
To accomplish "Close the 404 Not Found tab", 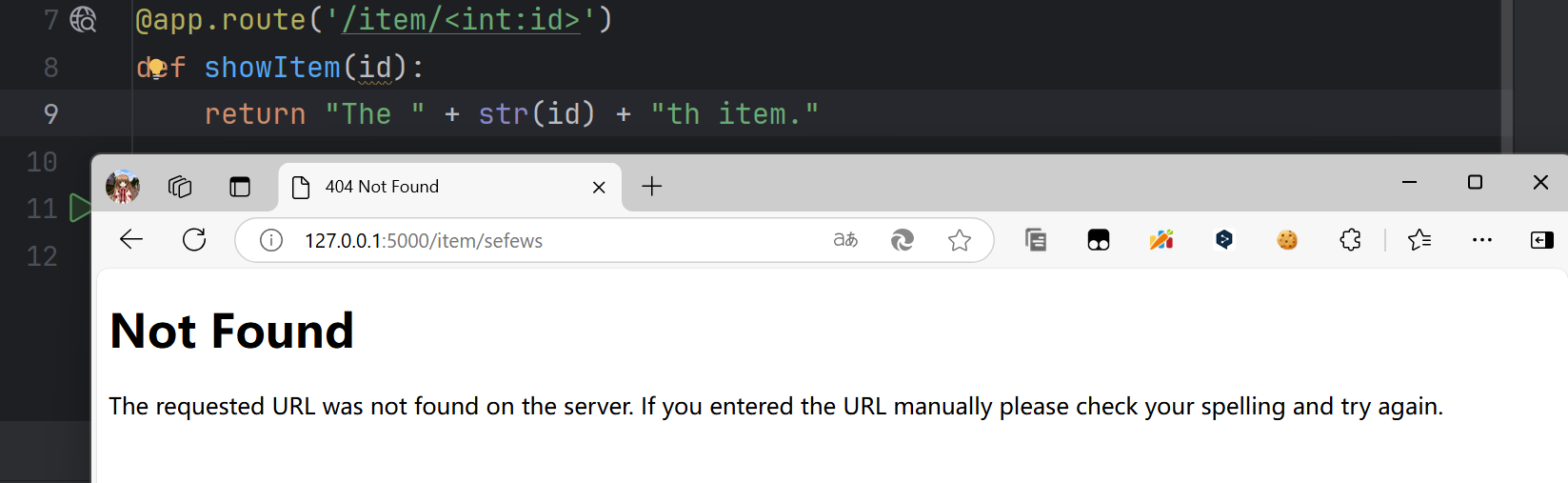I will click(599, 188).
